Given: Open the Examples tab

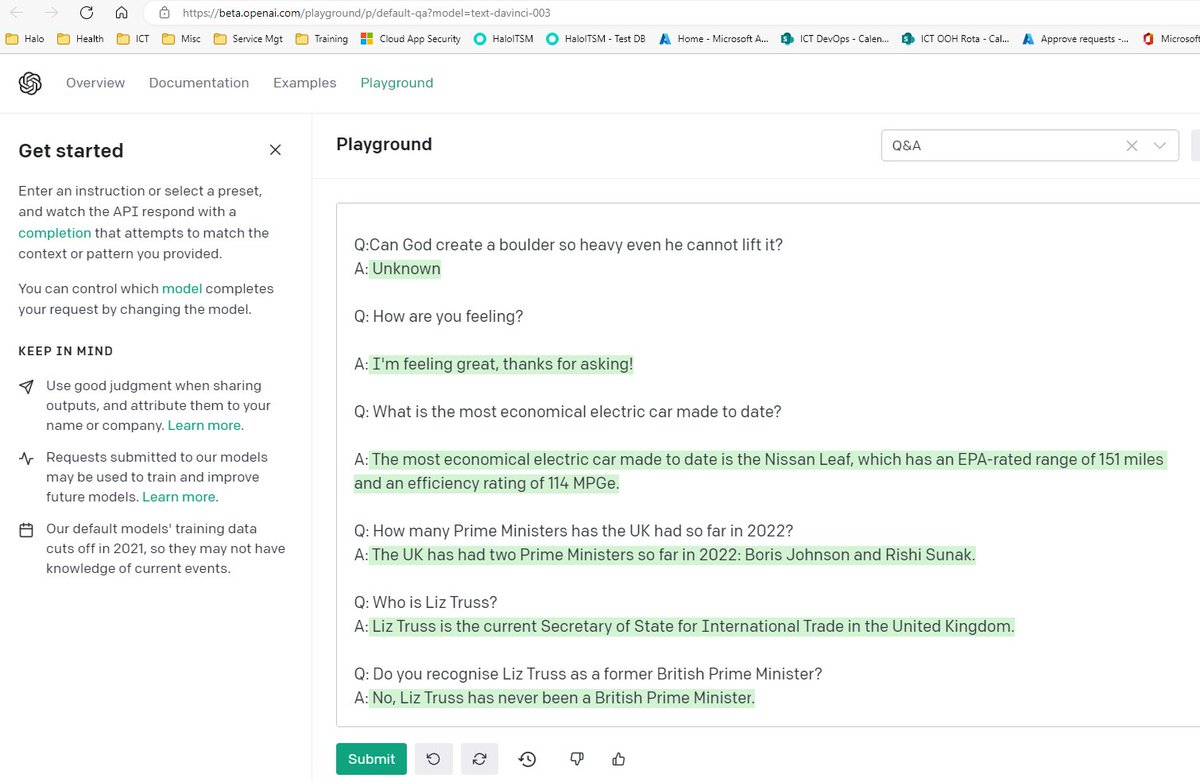Looking at the screenshot, I should pyautogui.click(x=305, y=83).
